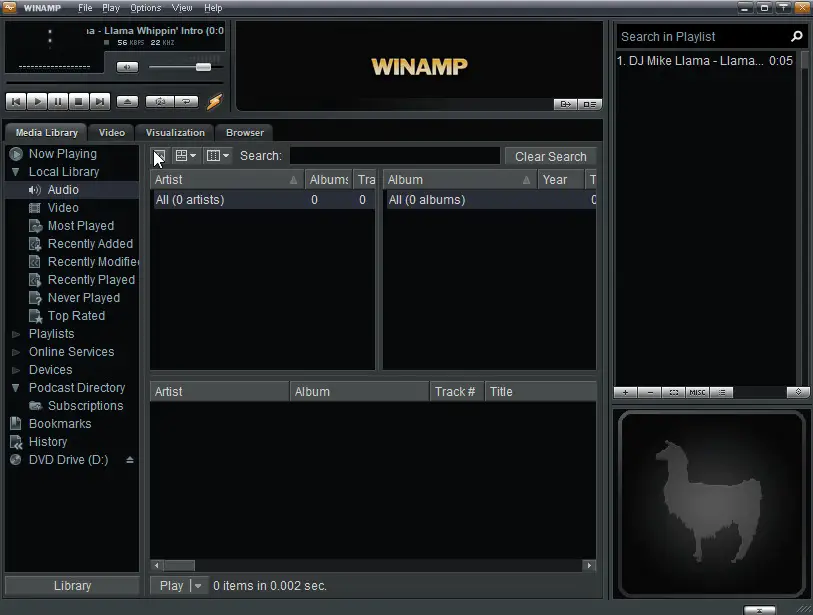Skip to previous track in player
Viewport: 813px width, 615px height.
tap(16, 101)
